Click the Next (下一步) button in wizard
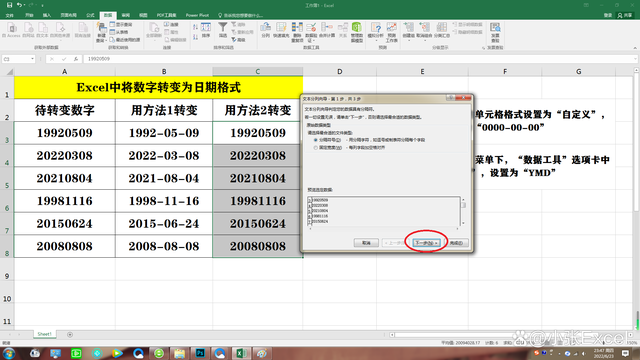This screenshot has width=640, height=360. [x=426, y=243]
